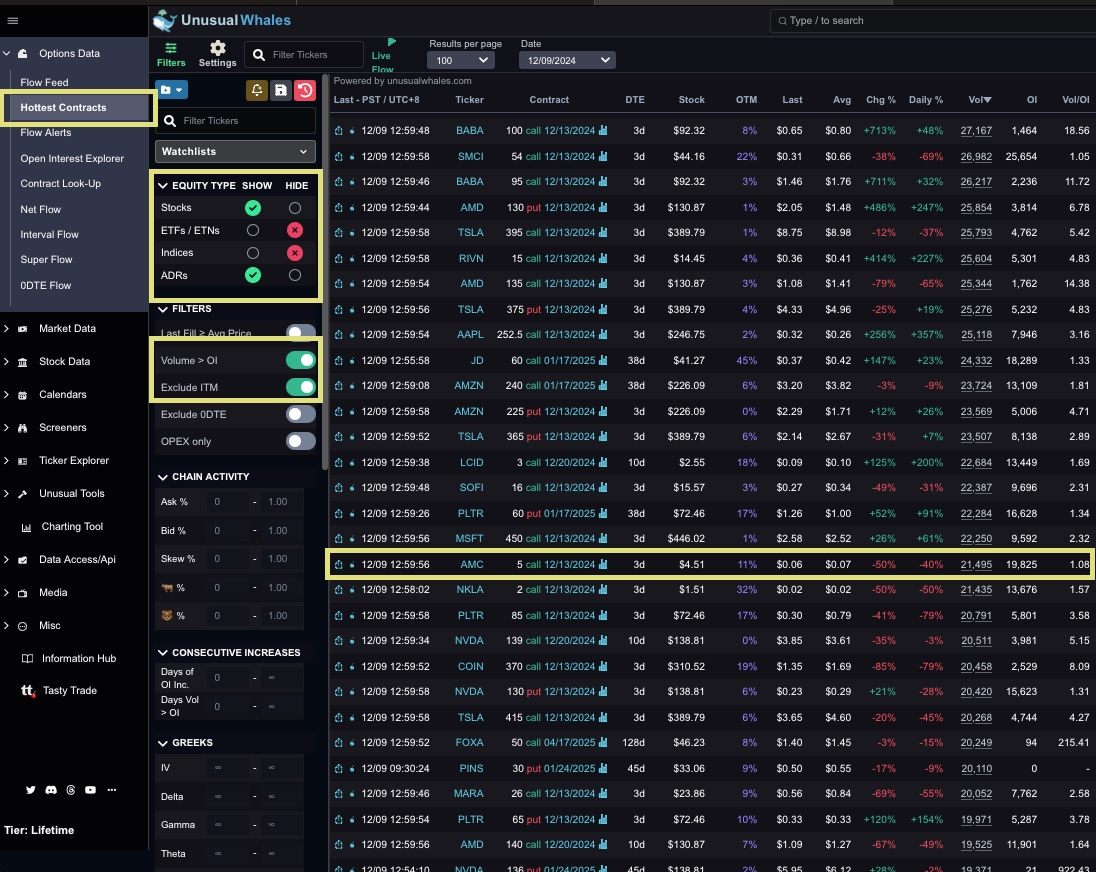Select Show radio for Indices
Viewport: 1096px width, 872px height.
pyautogui.click(x=253, y=253)
